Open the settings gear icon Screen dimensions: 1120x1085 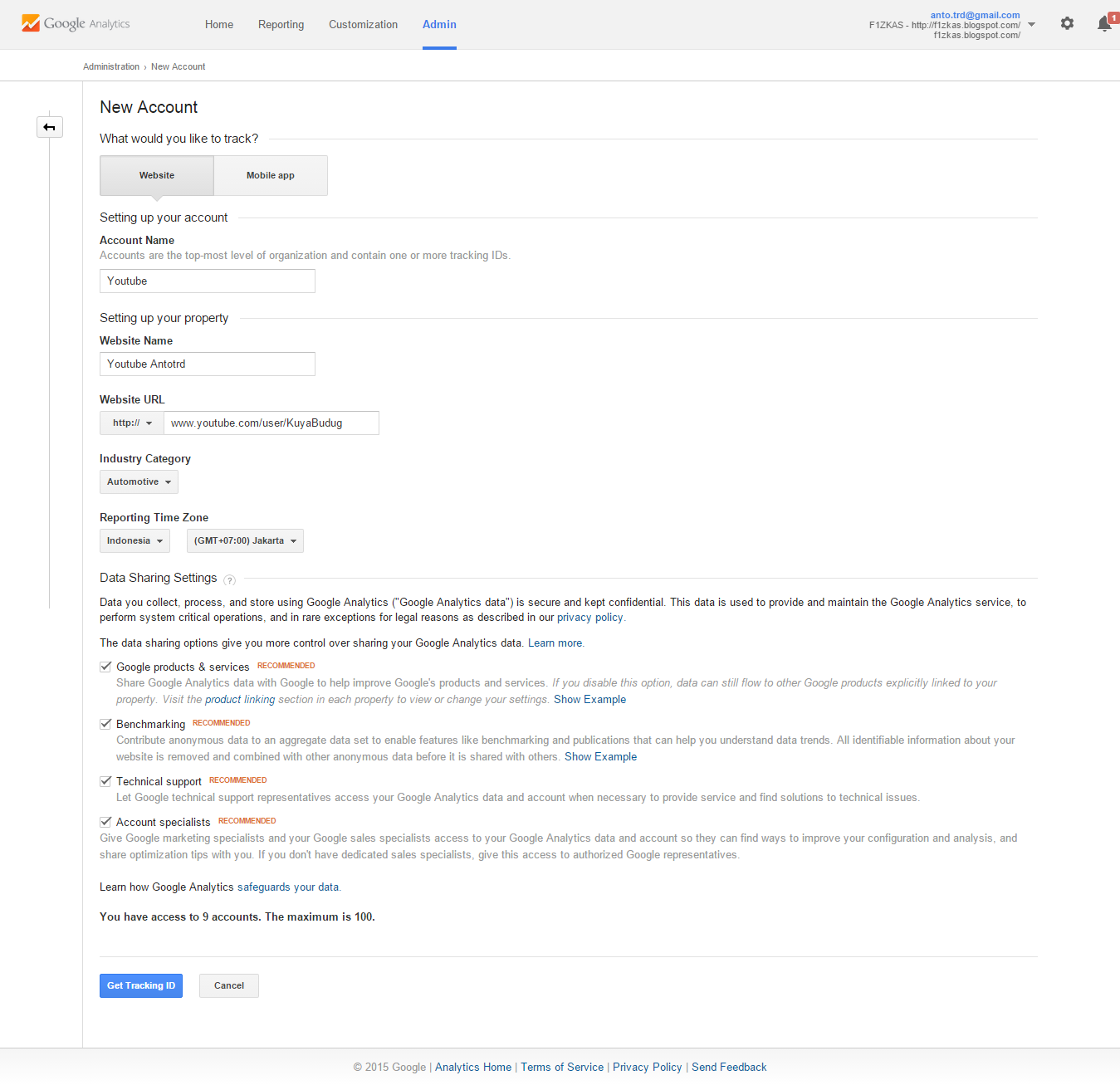tap(1067, 23)
